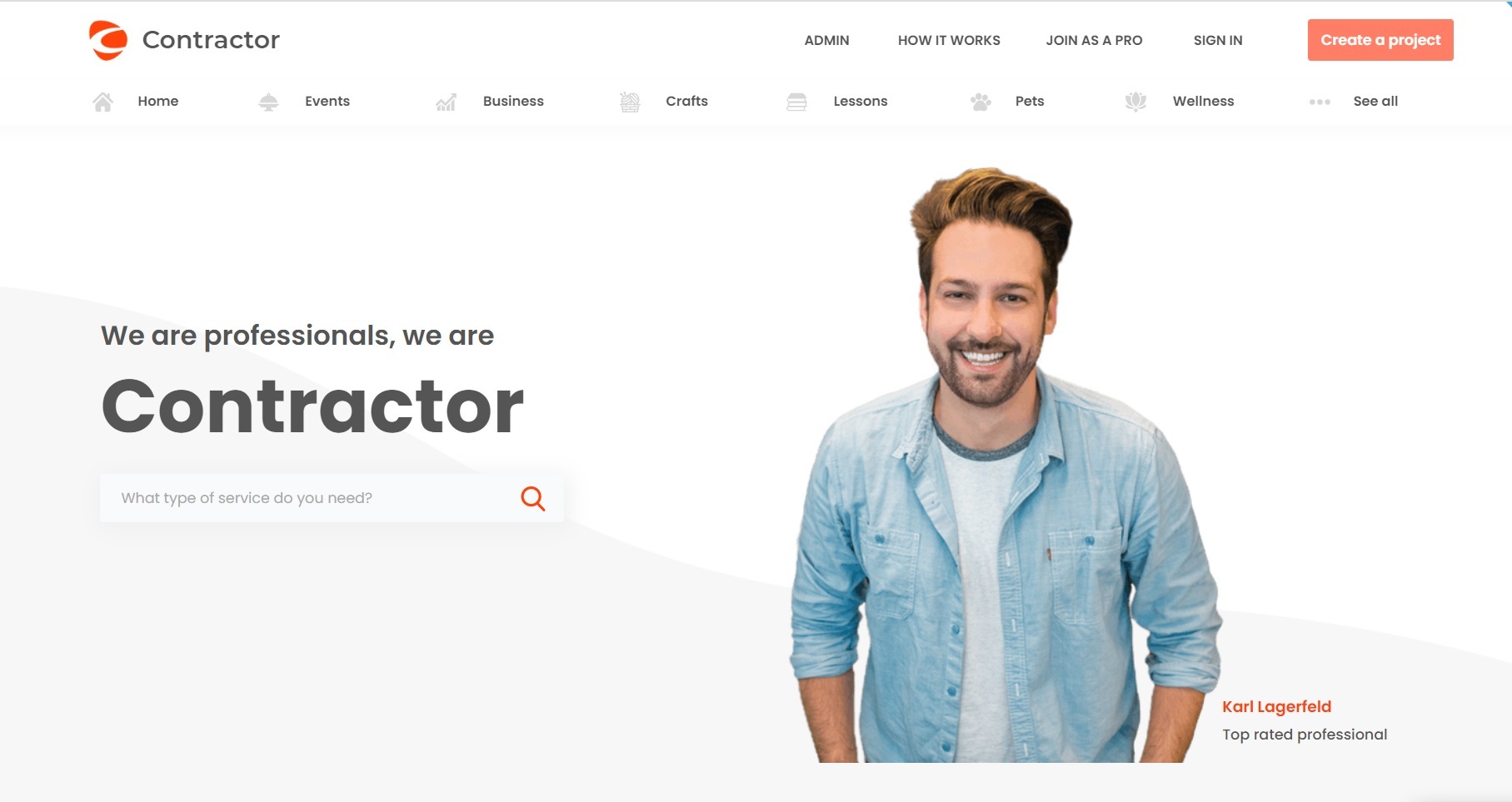Open Karl Lagerfeld's profile name link
The image size is (1512, 802).
click(x=1276, y=706)
